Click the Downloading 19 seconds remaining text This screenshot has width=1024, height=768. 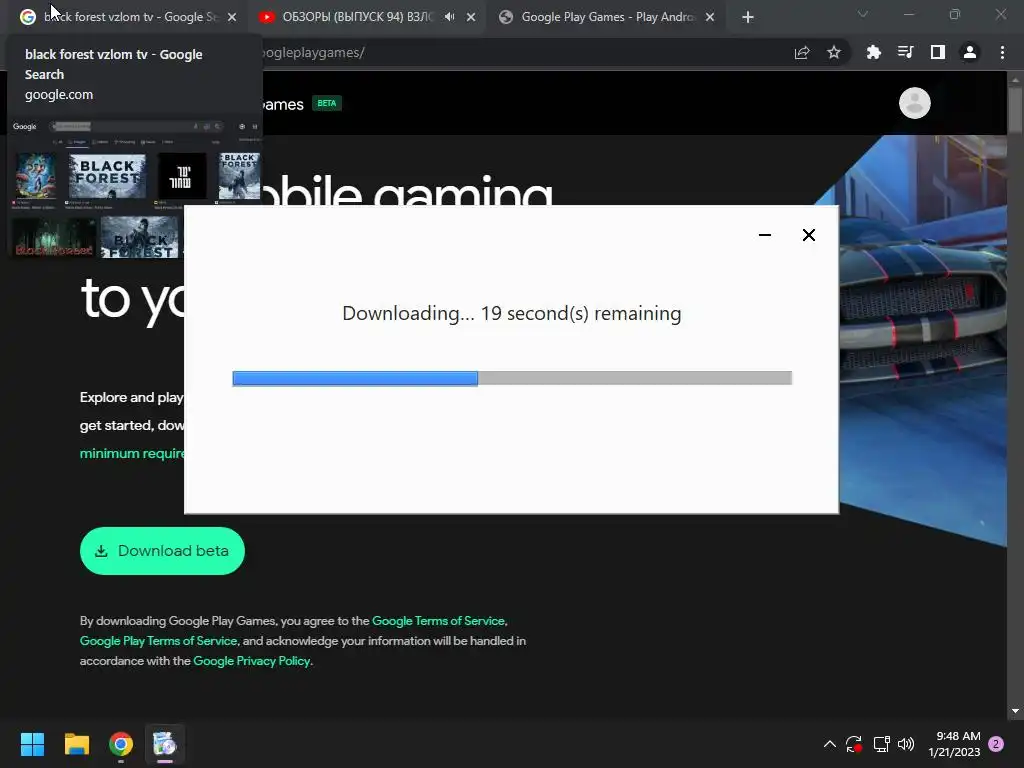tap(511, 313)
